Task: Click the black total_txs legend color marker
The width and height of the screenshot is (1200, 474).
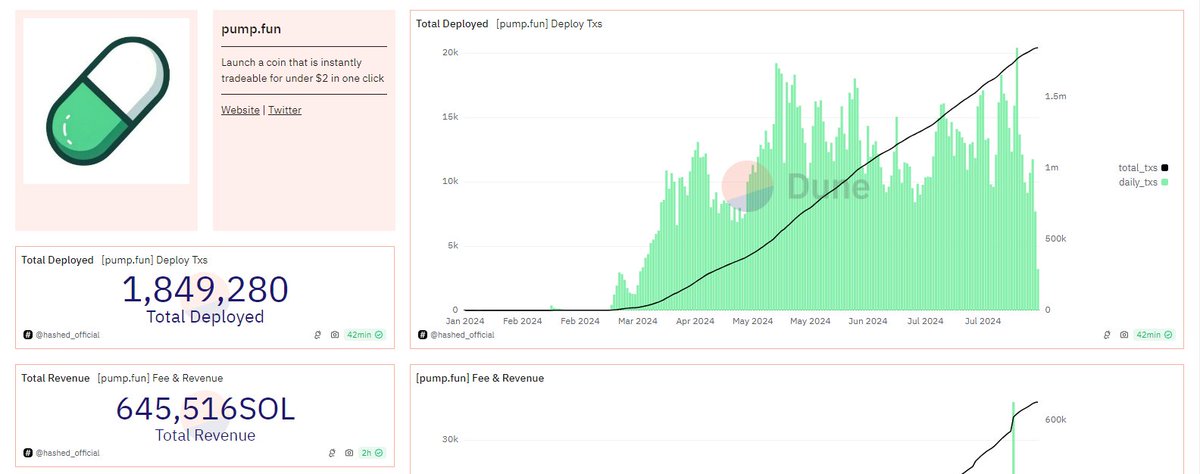Action: 1165,168
